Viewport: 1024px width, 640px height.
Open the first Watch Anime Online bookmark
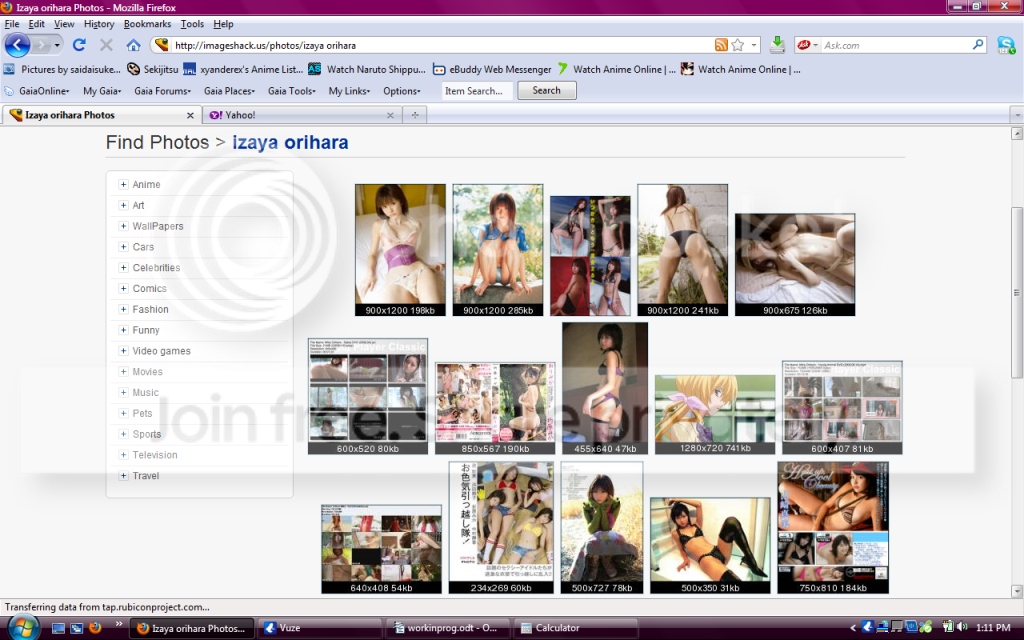[x=616, y=69]
